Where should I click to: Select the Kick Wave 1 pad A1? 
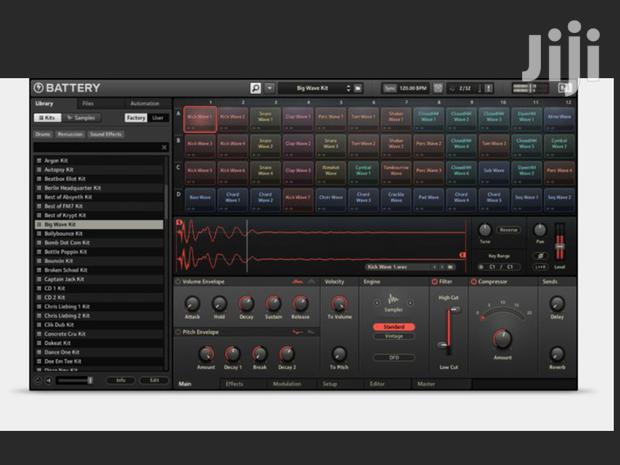pyautogui.click(x=200, y=119)
